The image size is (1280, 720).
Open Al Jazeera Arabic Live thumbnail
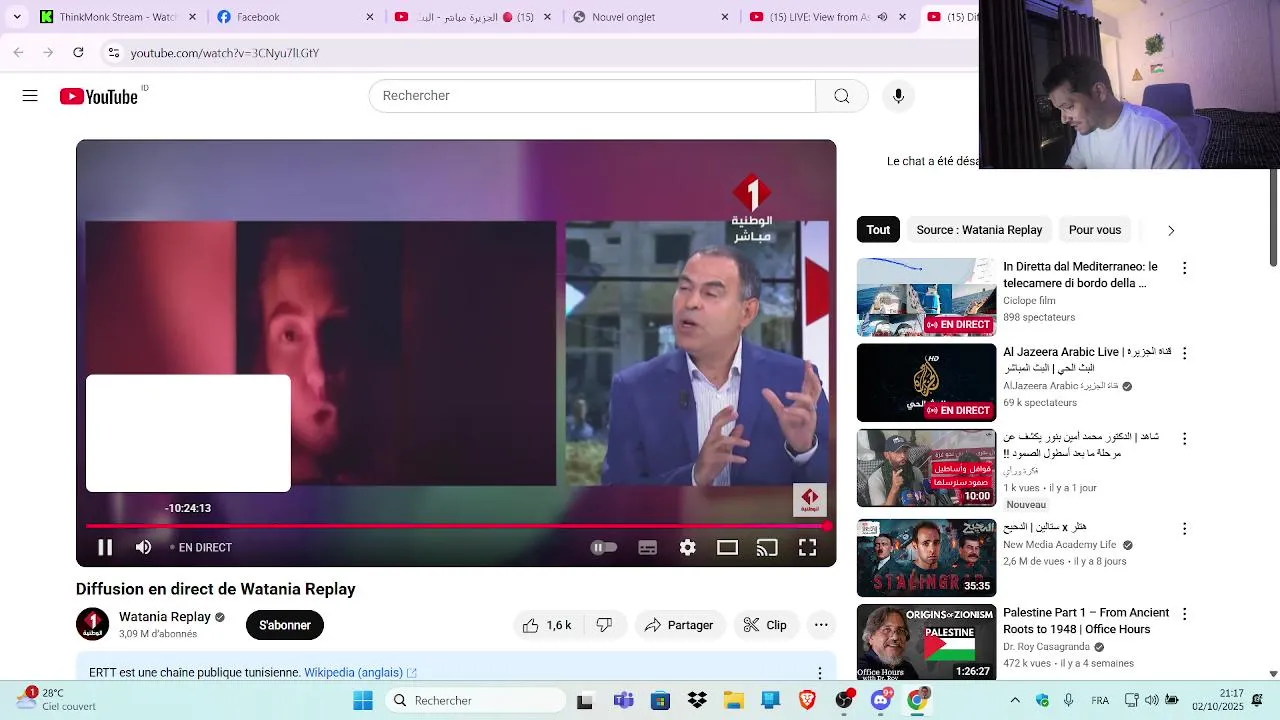point(926,383)
